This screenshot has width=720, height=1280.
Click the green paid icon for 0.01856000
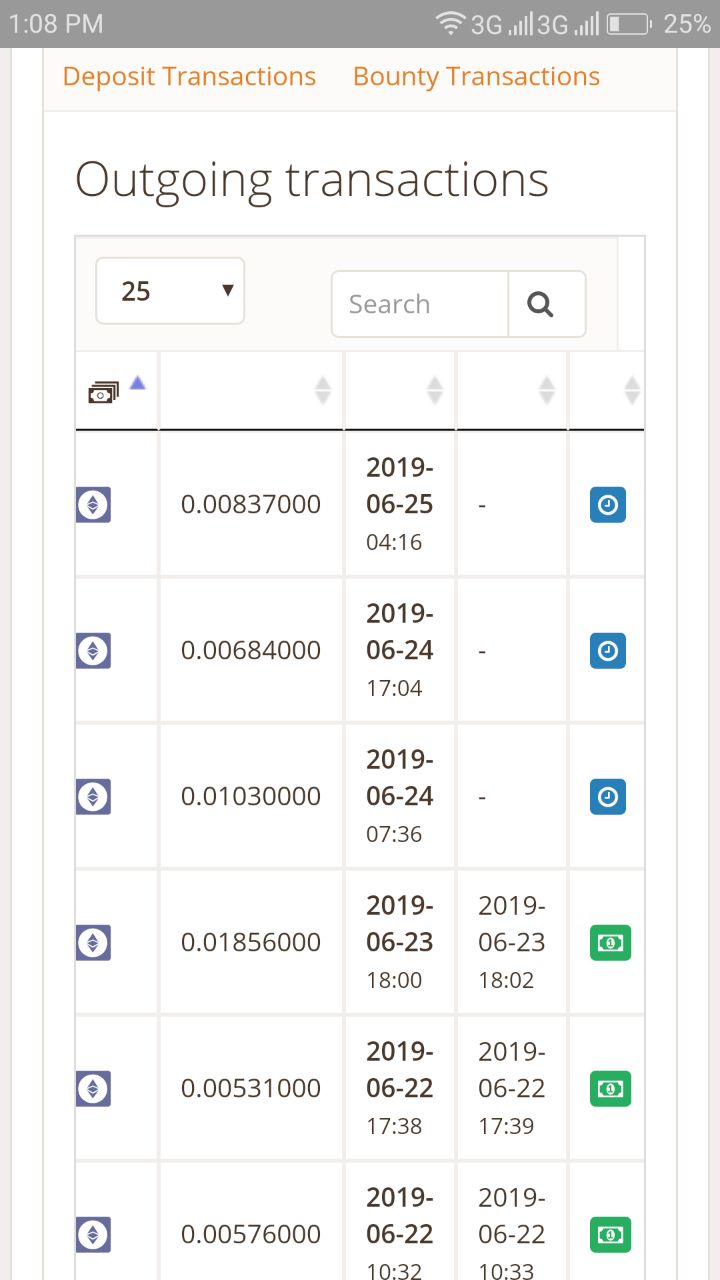tap(610, 943)
